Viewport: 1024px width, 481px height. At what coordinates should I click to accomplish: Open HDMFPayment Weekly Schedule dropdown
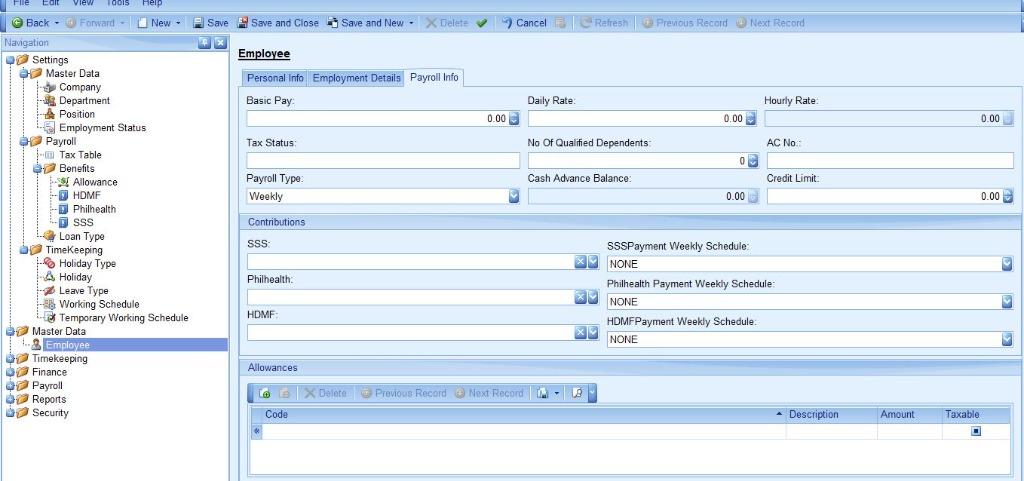[x=1007, y=339]
